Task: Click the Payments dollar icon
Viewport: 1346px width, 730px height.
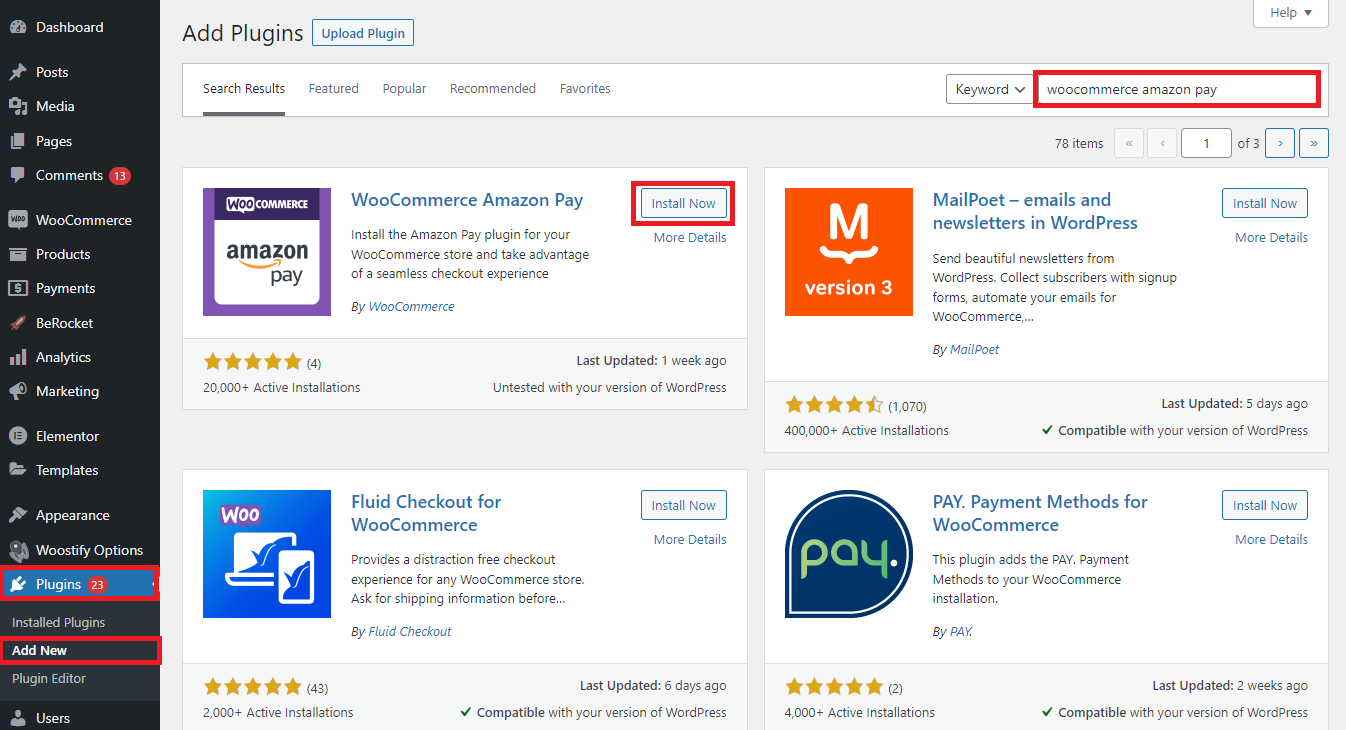Action: tap(18, 288)
